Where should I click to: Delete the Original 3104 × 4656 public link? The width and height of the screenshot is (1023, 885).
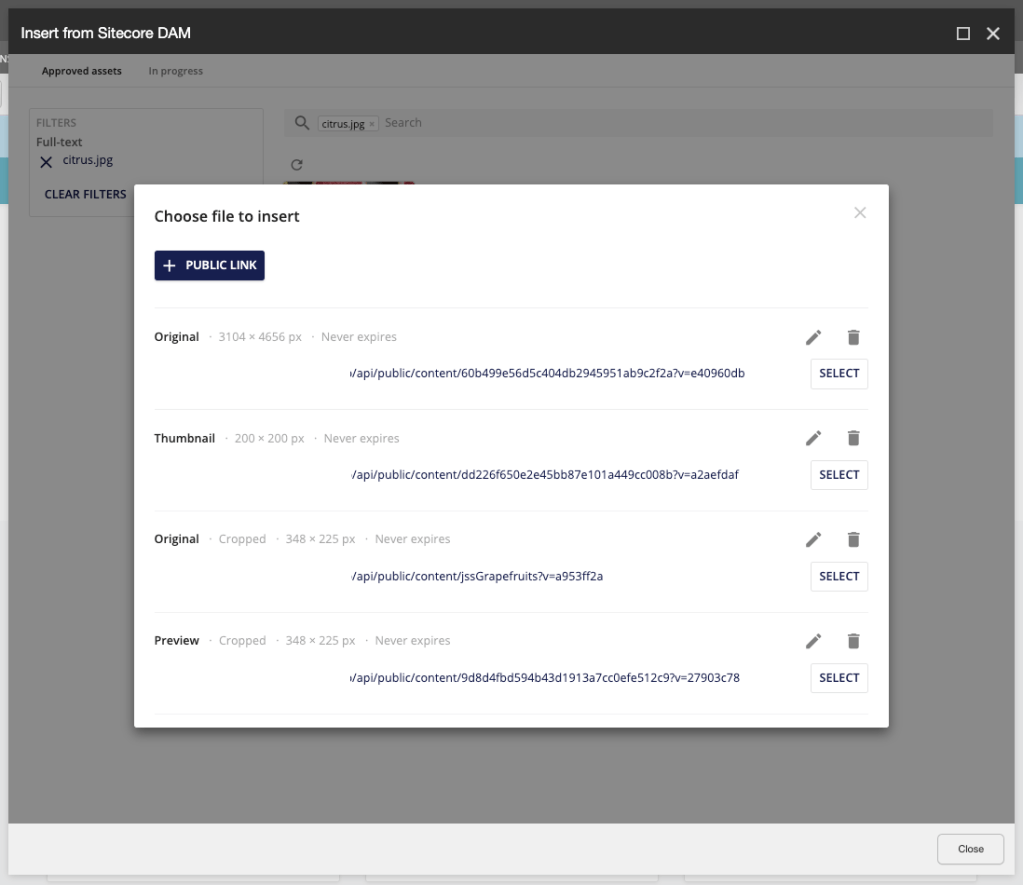coord(853,338)
